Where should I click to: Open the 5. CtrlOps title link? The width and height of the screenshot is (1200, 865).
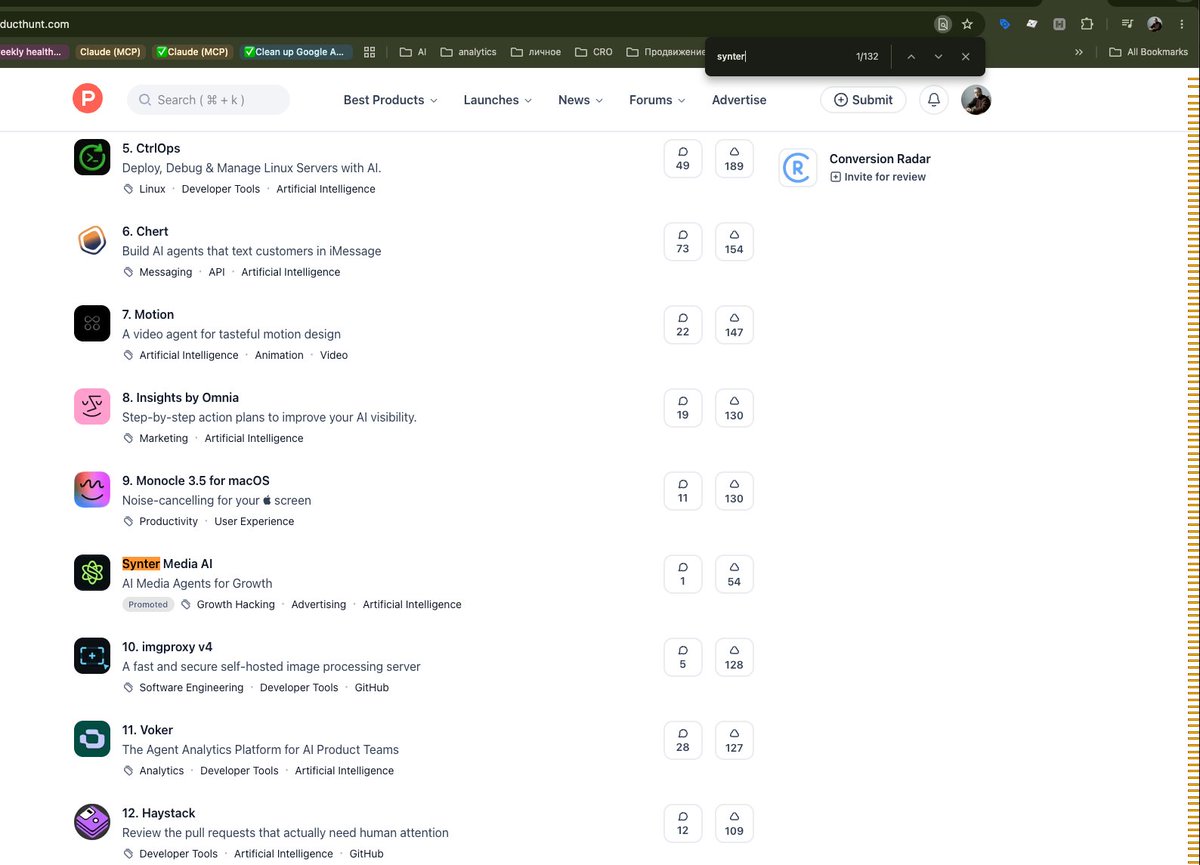pyautogui.click(x=151, y=148)
